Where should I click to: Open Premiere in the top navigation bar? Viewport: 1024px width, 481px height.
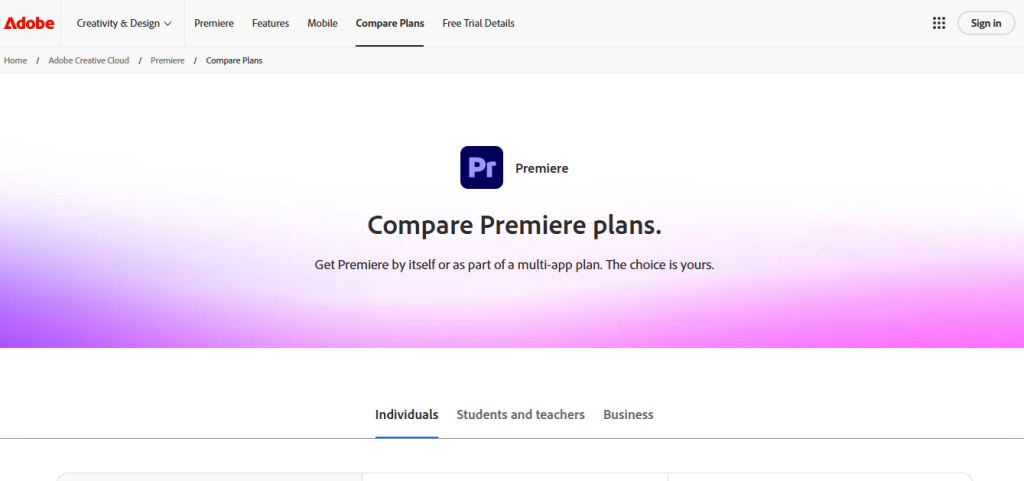click(x=214, y=23)
